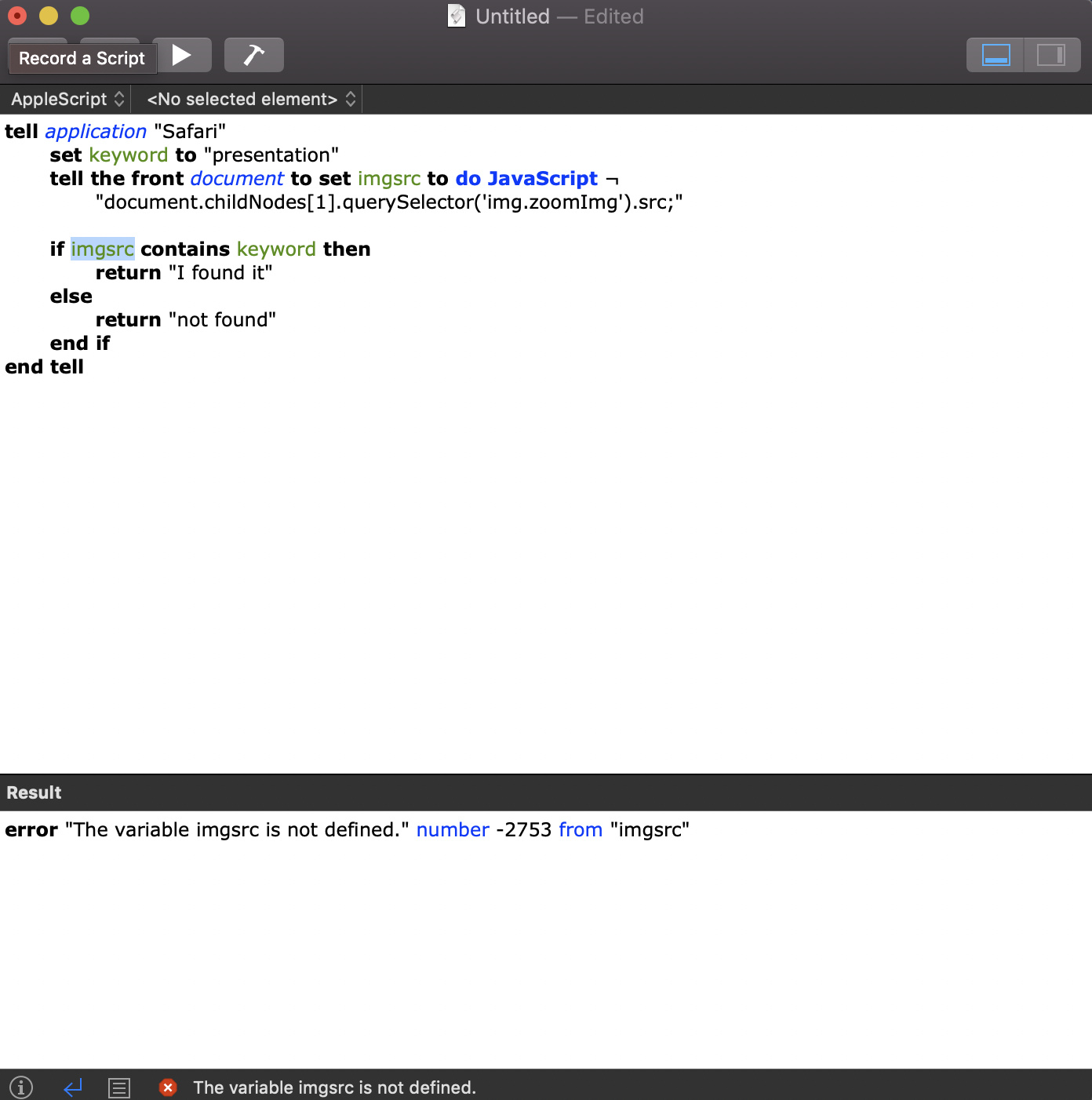
Task: Click the do JavaScript command text
Action: [526, 178]
